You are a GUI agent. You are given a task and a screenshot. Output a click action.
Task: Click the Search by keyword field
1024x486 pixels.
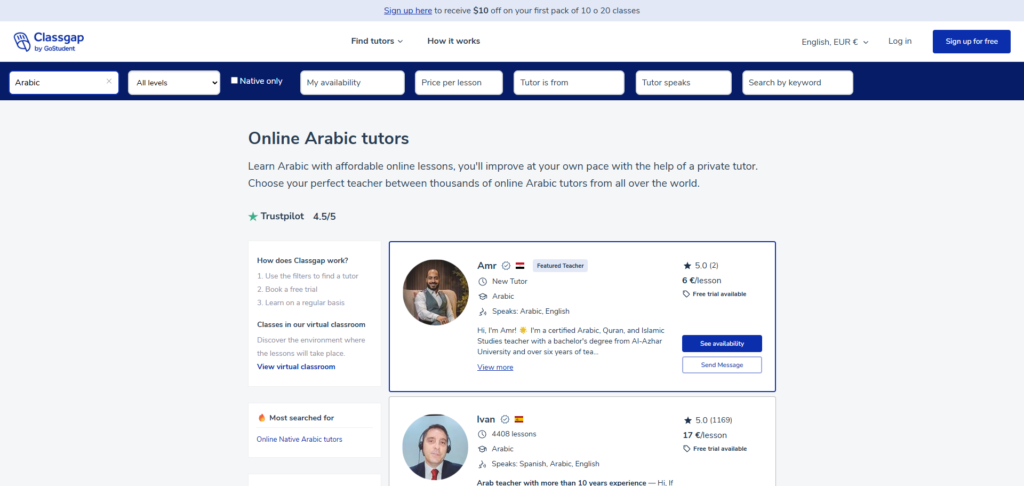[x=797, y=83]
